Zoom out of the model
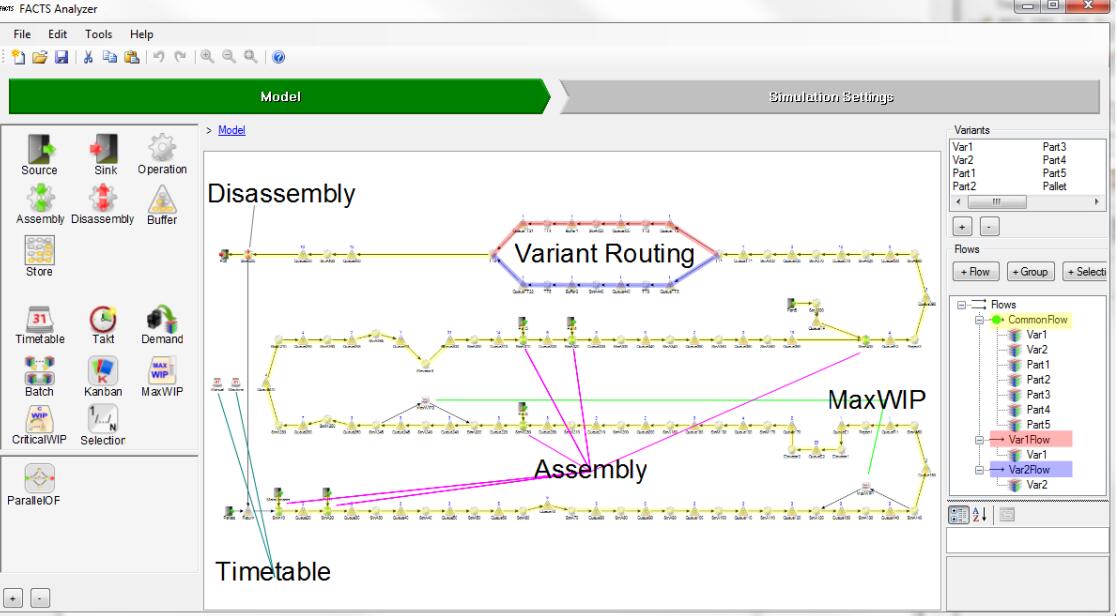 click(228, 57)
